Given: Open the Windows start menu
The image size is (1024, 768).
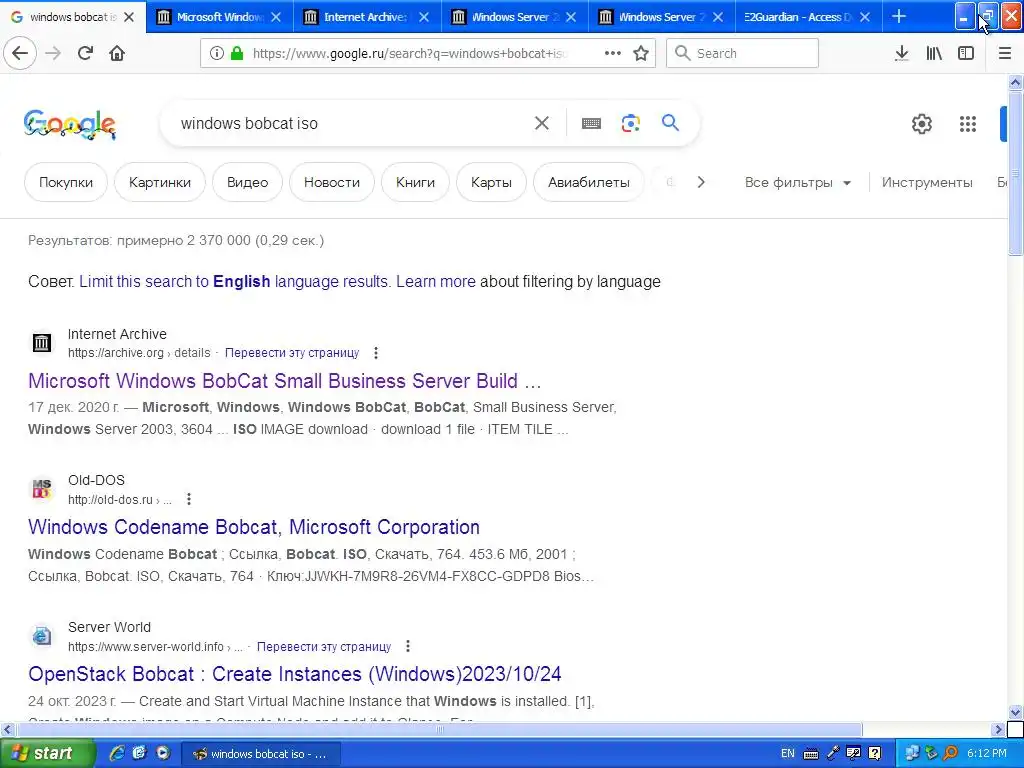Looking at the screenshot, I should tap(46, 753).
